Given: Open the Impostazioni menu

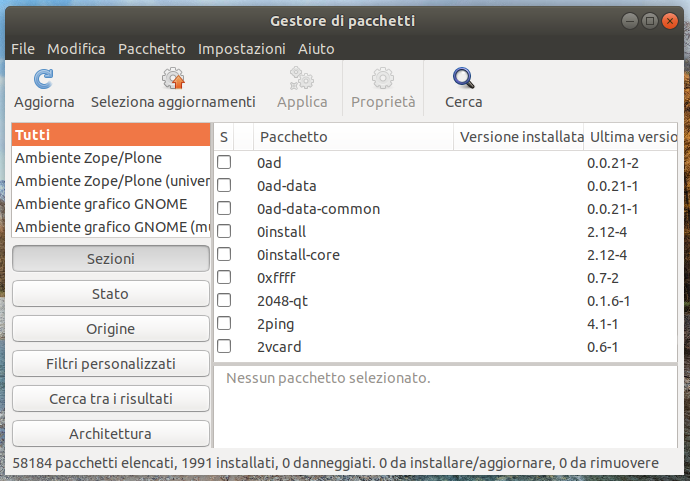Looking at the screenshot, I should pos(241,48).
